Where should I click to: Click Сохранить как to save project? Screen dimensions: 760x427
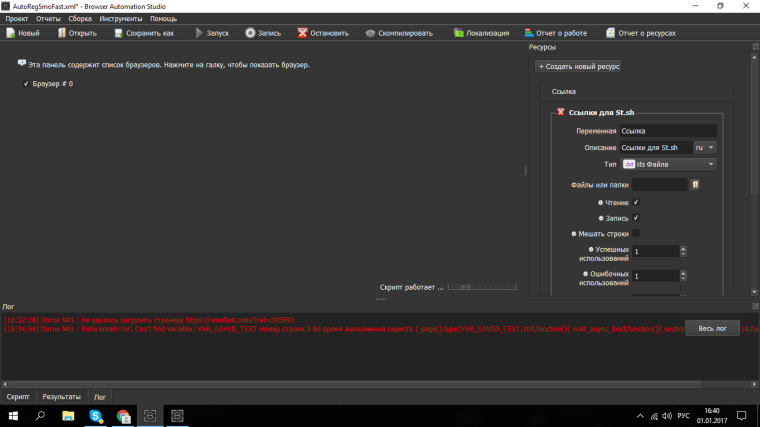(x=143, y=33)
